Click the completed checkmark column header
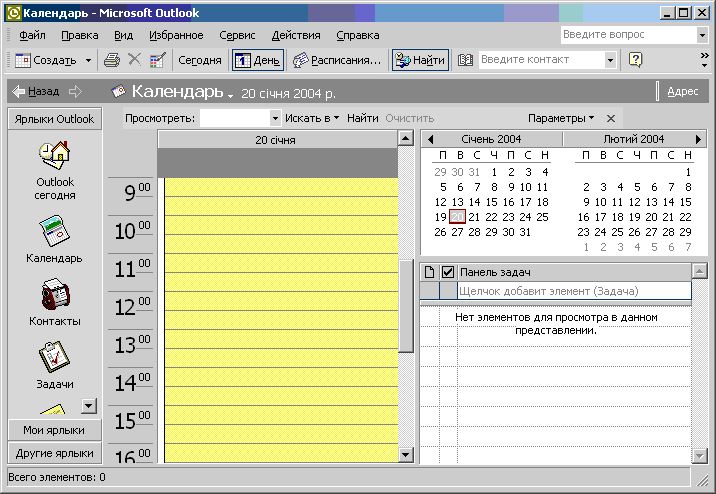Image resolution: width=716 pixels, height=494 pixels. (448, 273)
